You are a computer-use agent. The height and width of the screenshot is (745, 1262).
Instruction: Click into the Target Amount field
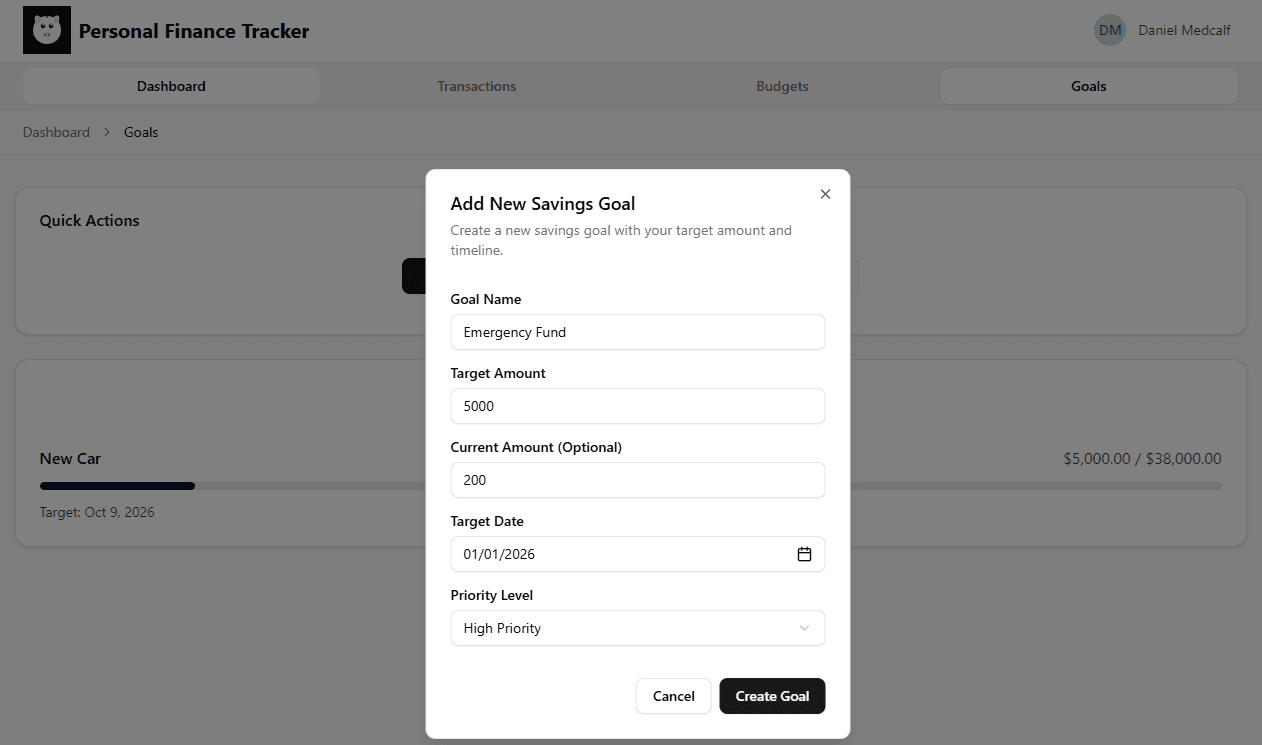[637, 406]
